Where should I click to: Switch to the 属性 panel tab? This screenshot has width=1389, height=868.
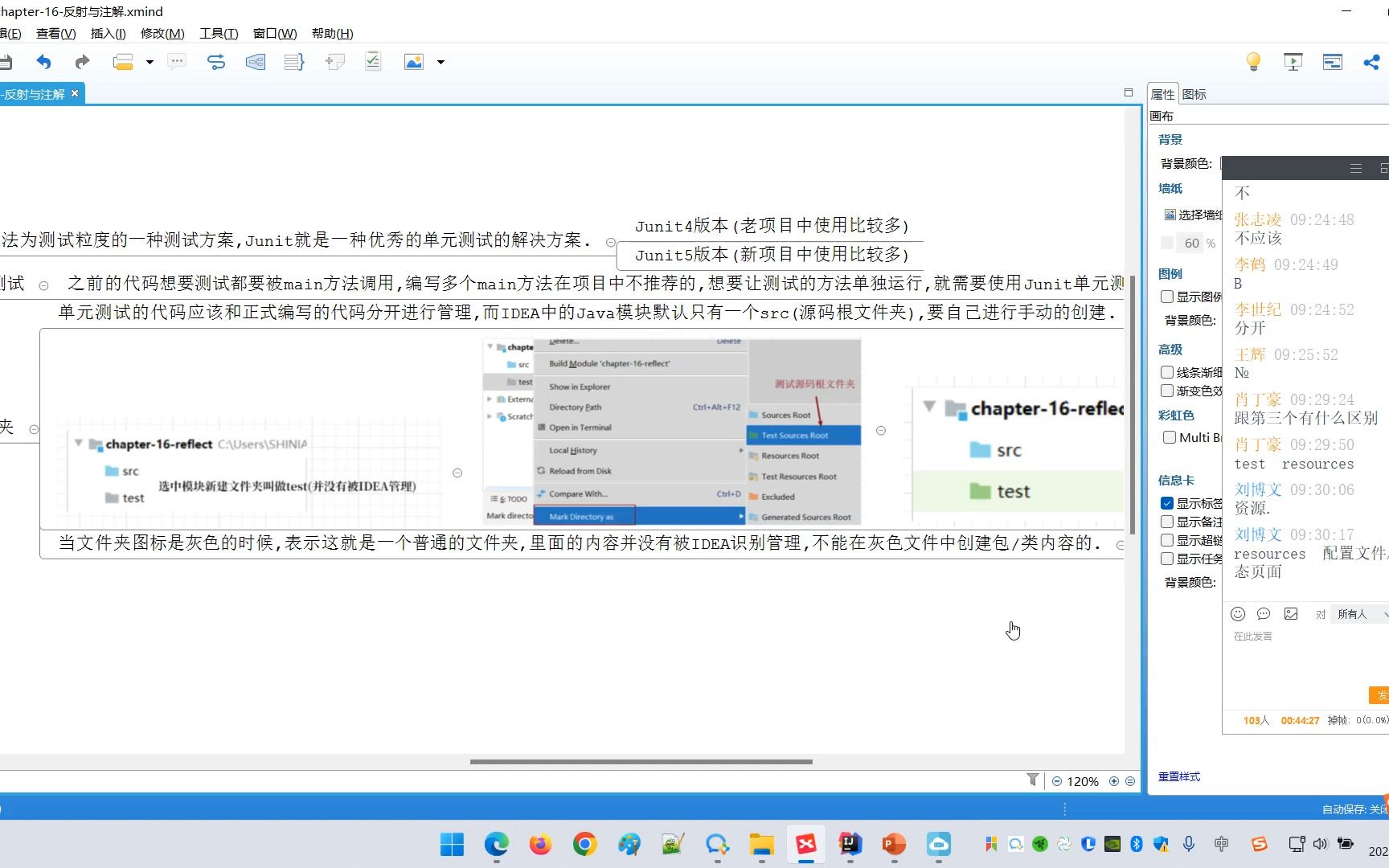pyautogui.click(x=1162, y=94)
